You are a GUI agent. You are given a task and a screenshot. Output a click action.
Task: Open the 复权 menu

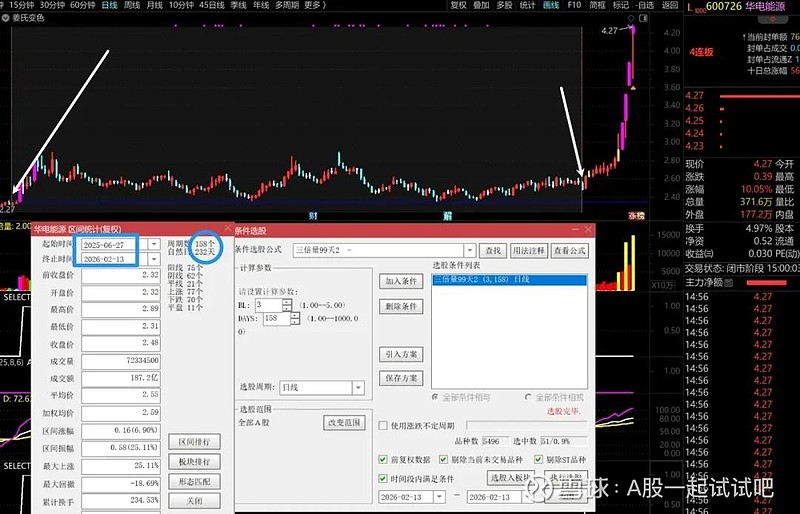point(458,5)
